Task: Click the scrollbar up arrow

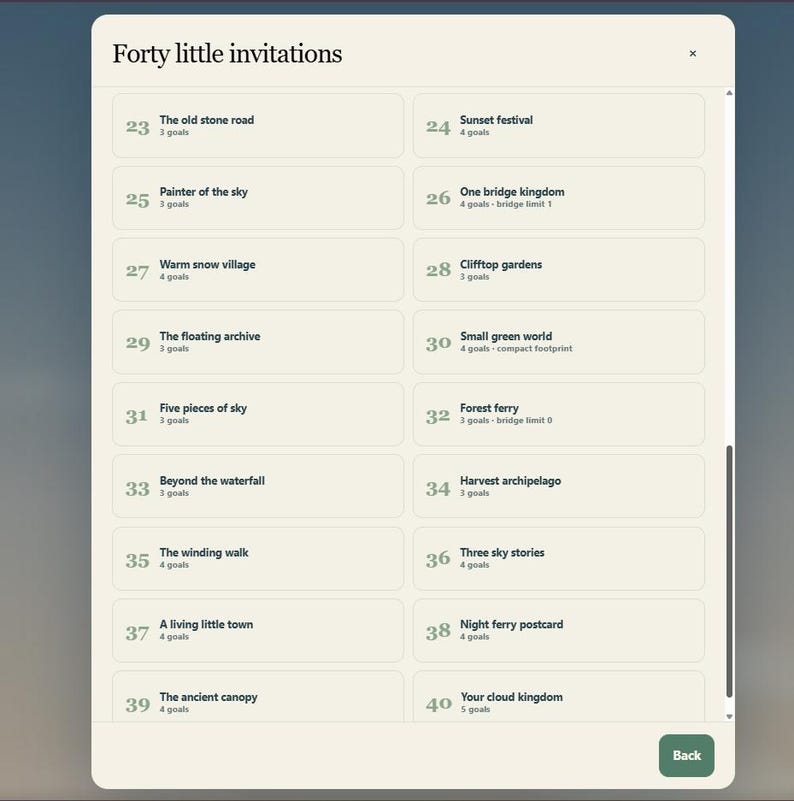Action: click(729, 93)
